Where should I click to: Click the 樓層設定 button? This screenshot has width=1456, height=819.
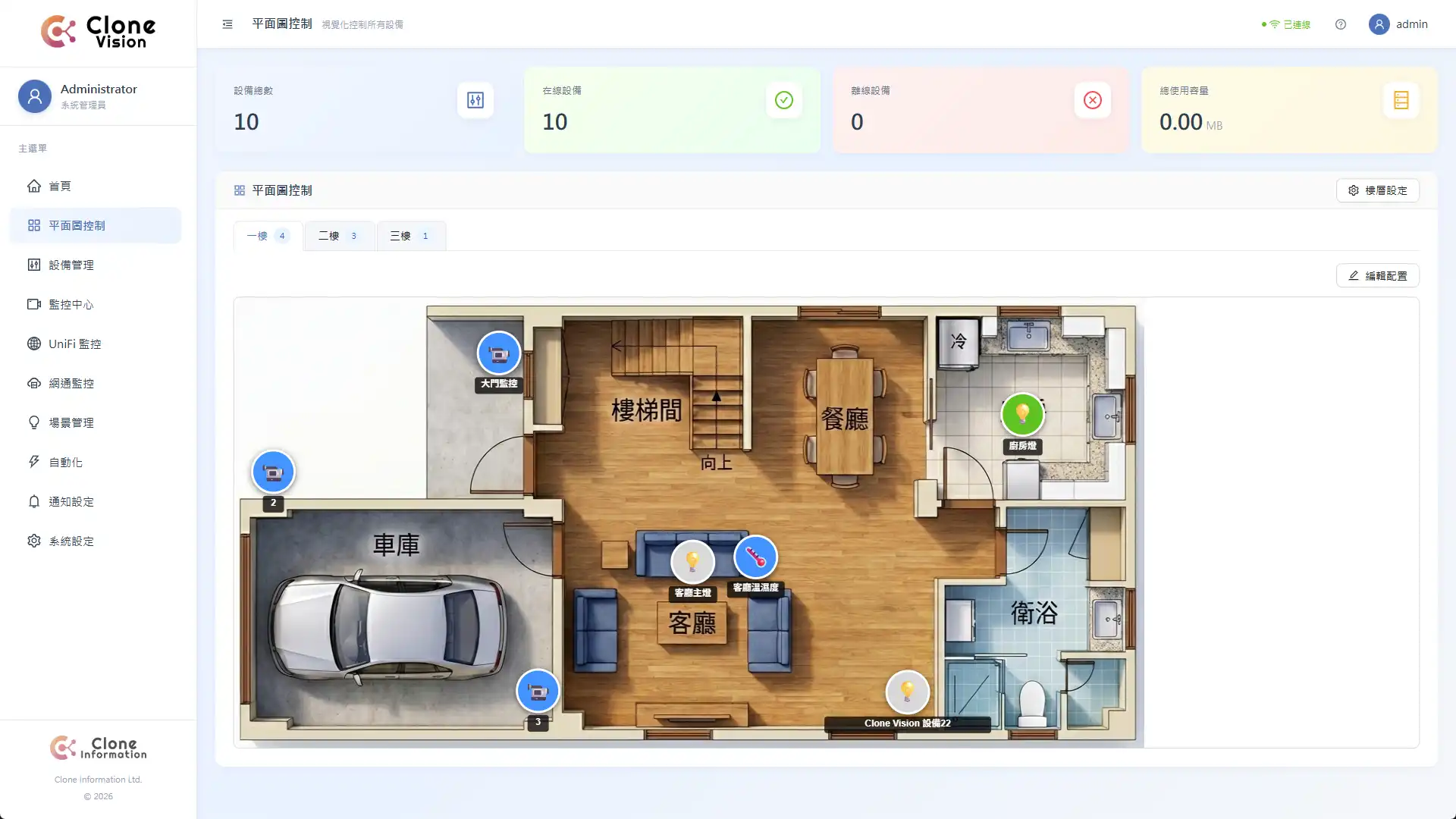pos(1377,190)
